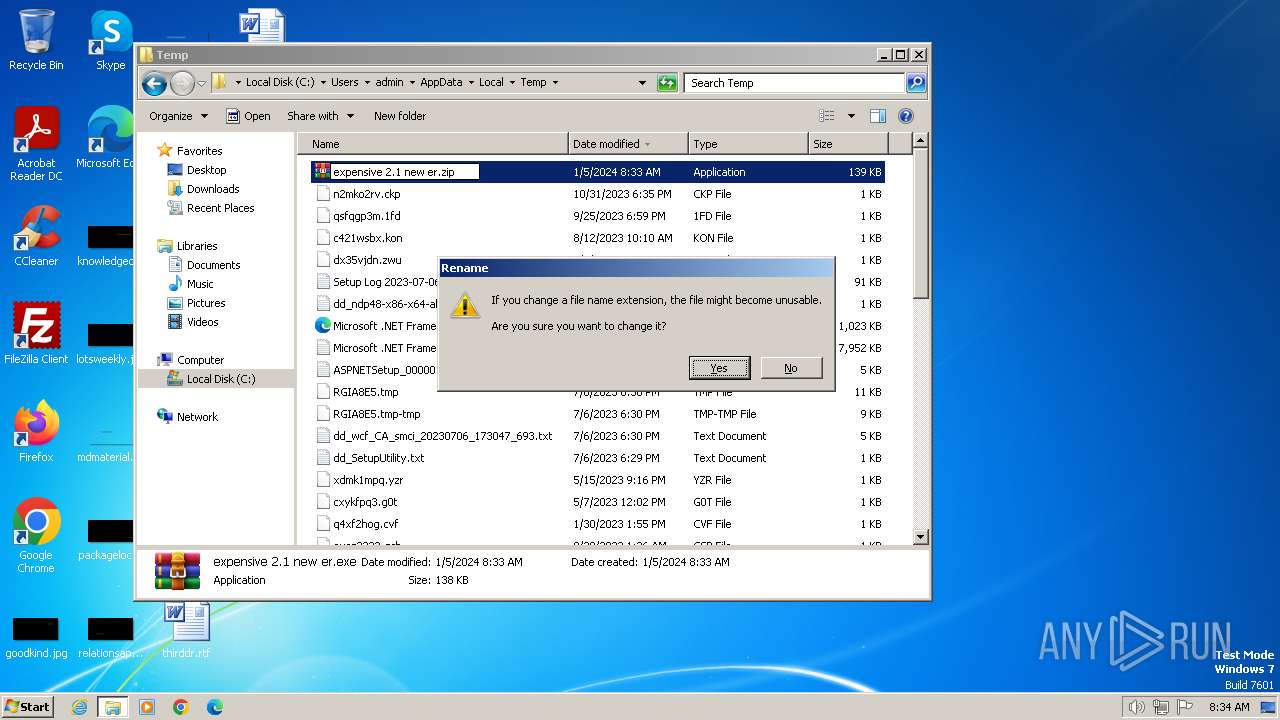The height and width of the screenshot is (720, 1280).
Task: Select Computer in navigation pane
Action: [x=200, y=360]
